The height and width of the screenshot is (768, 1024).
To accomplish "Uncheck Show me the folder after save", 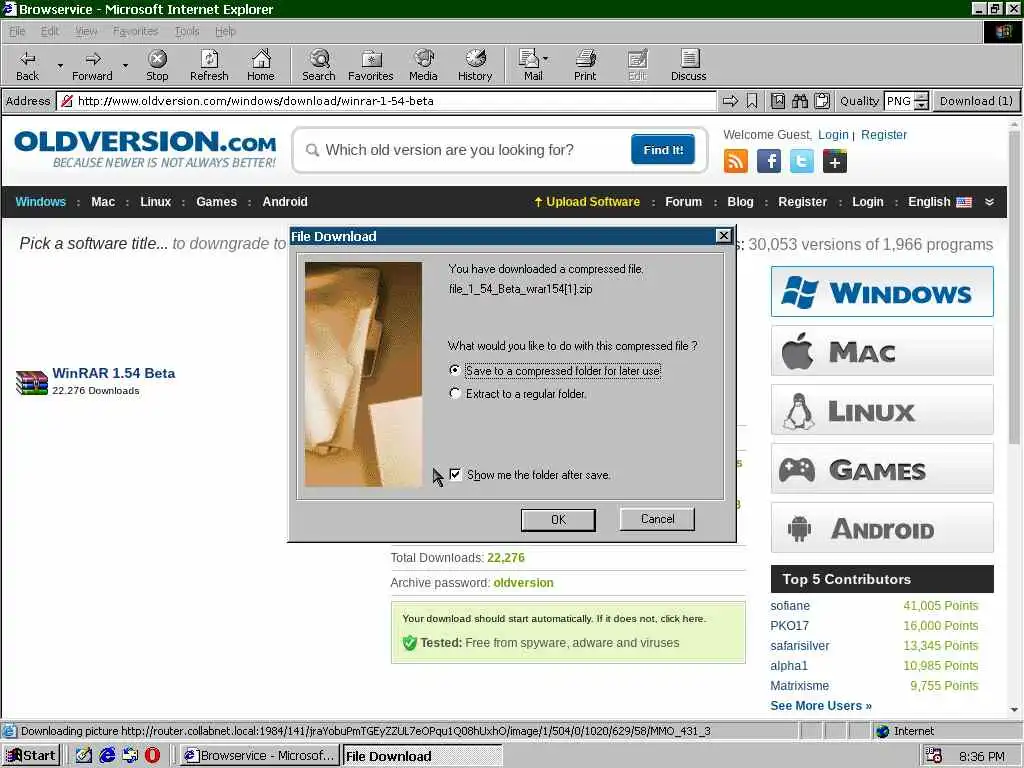I will (x=455, y=474).
